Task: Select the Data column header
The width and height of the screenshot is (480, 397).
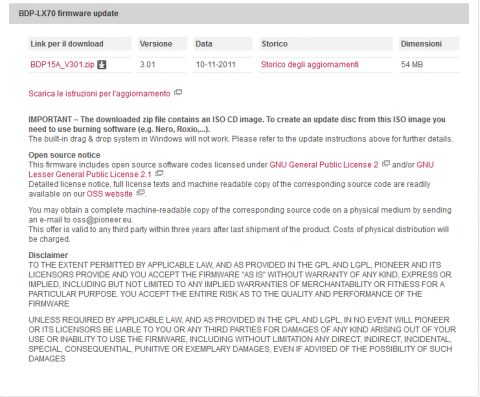Action: coord(223,44)
